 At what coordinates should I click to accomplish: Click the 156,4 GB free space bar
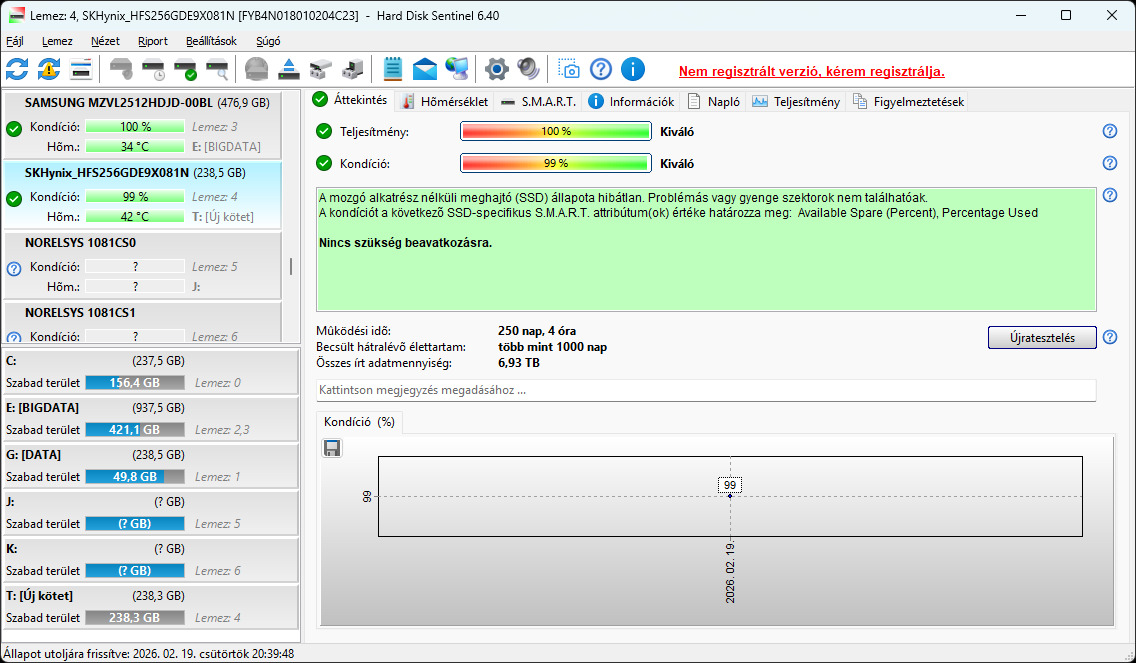135,383
